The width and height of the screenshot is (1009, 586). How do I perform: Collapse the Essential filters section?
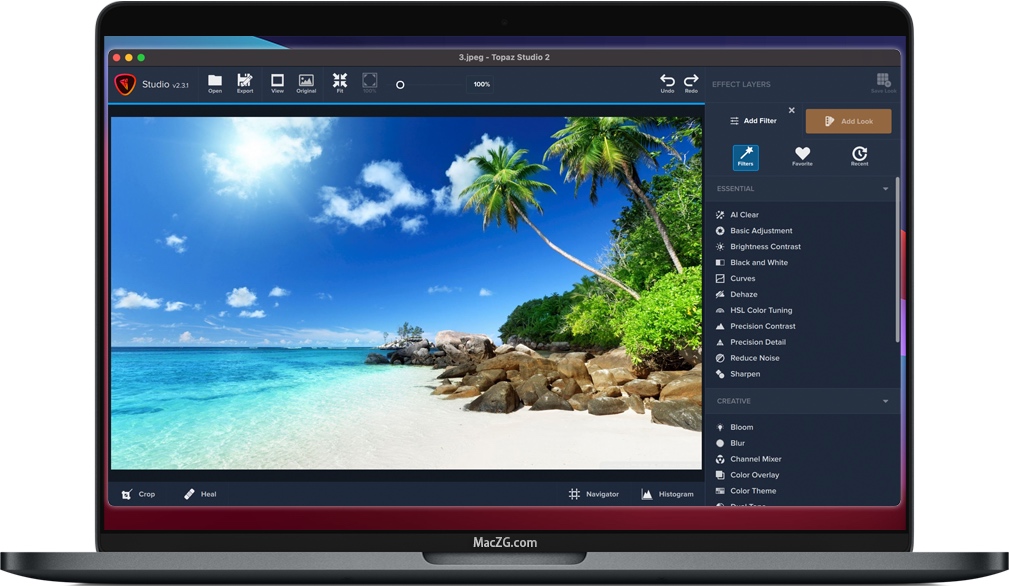(885, 189)
